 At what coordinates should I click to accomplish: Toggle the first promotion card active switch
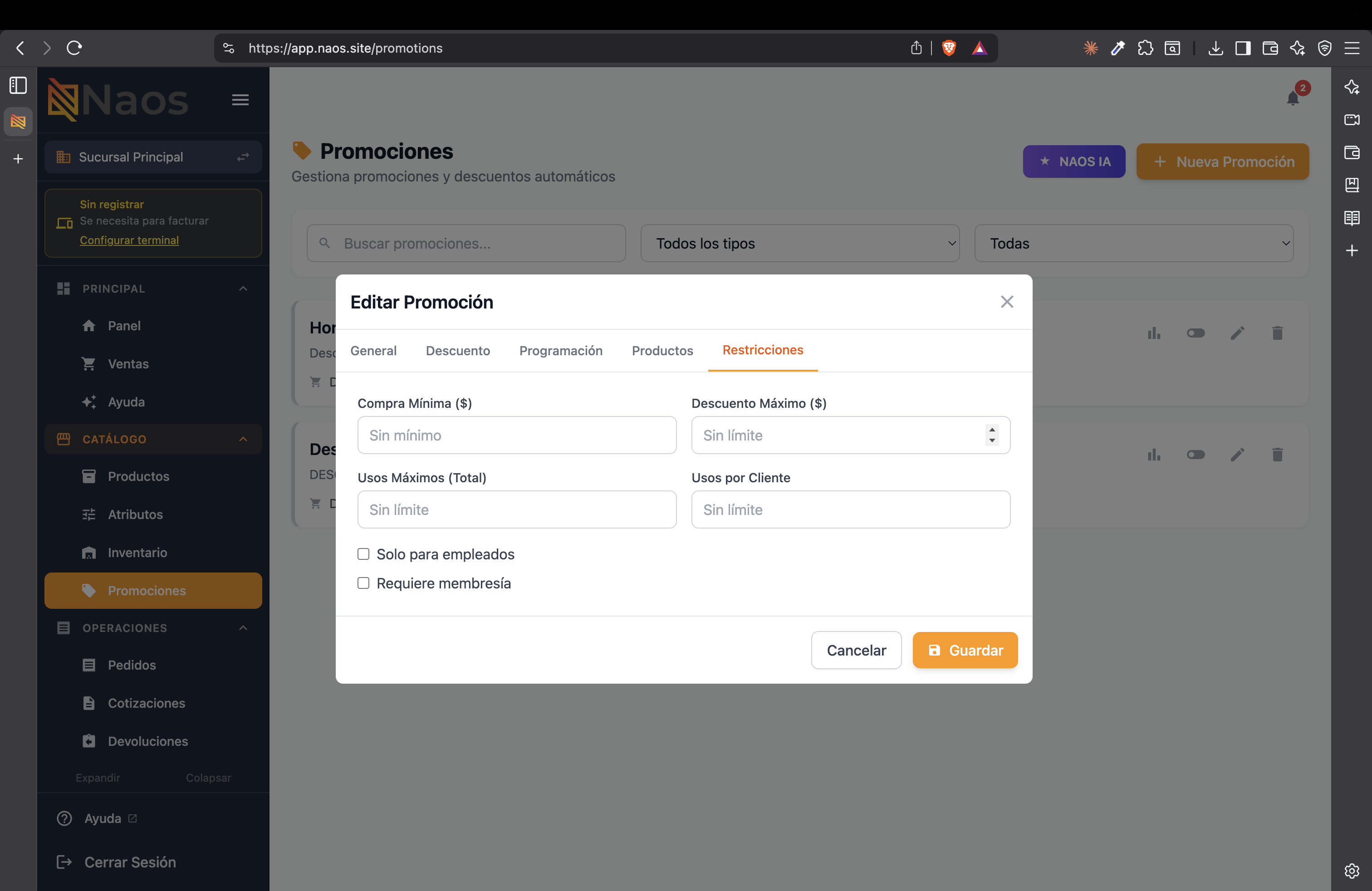pyautogui.click(x=1196, y=333)
